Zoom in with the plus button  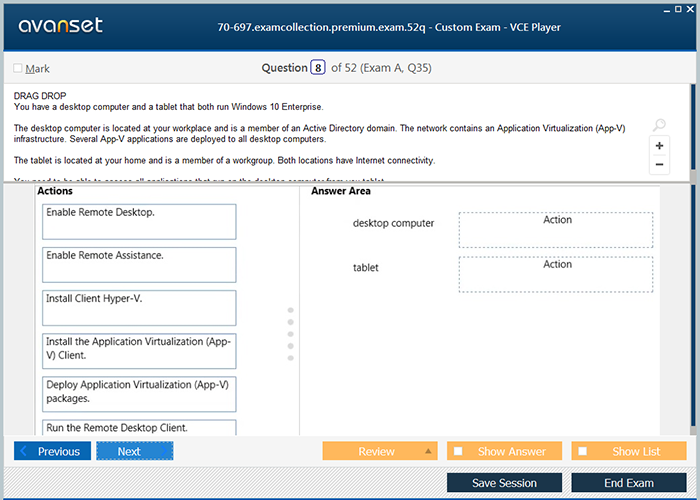(659, 146)
